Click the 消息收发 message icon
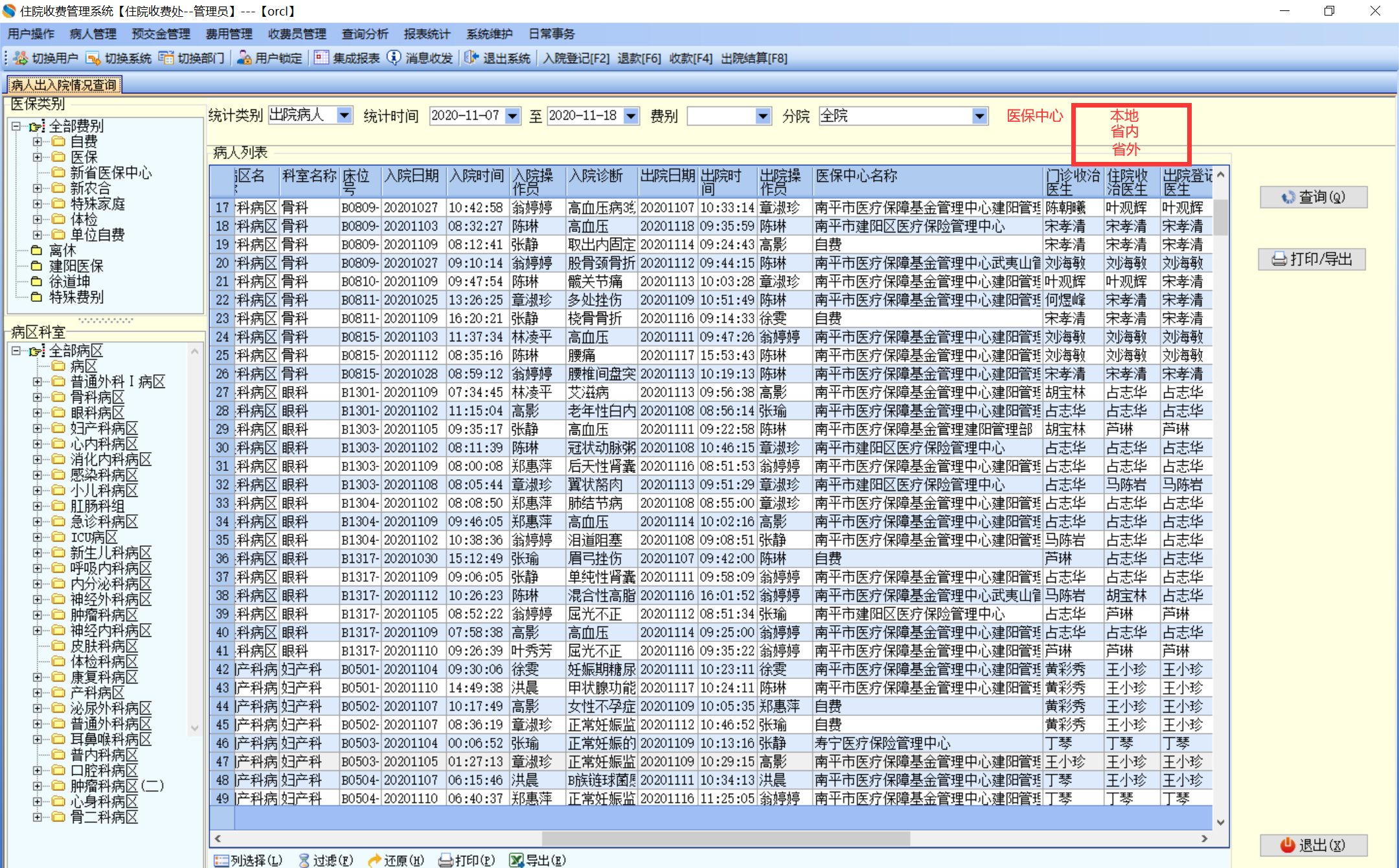Image resolution: width=1399 pixels, height=868 pixels. [x=394, y=58]
